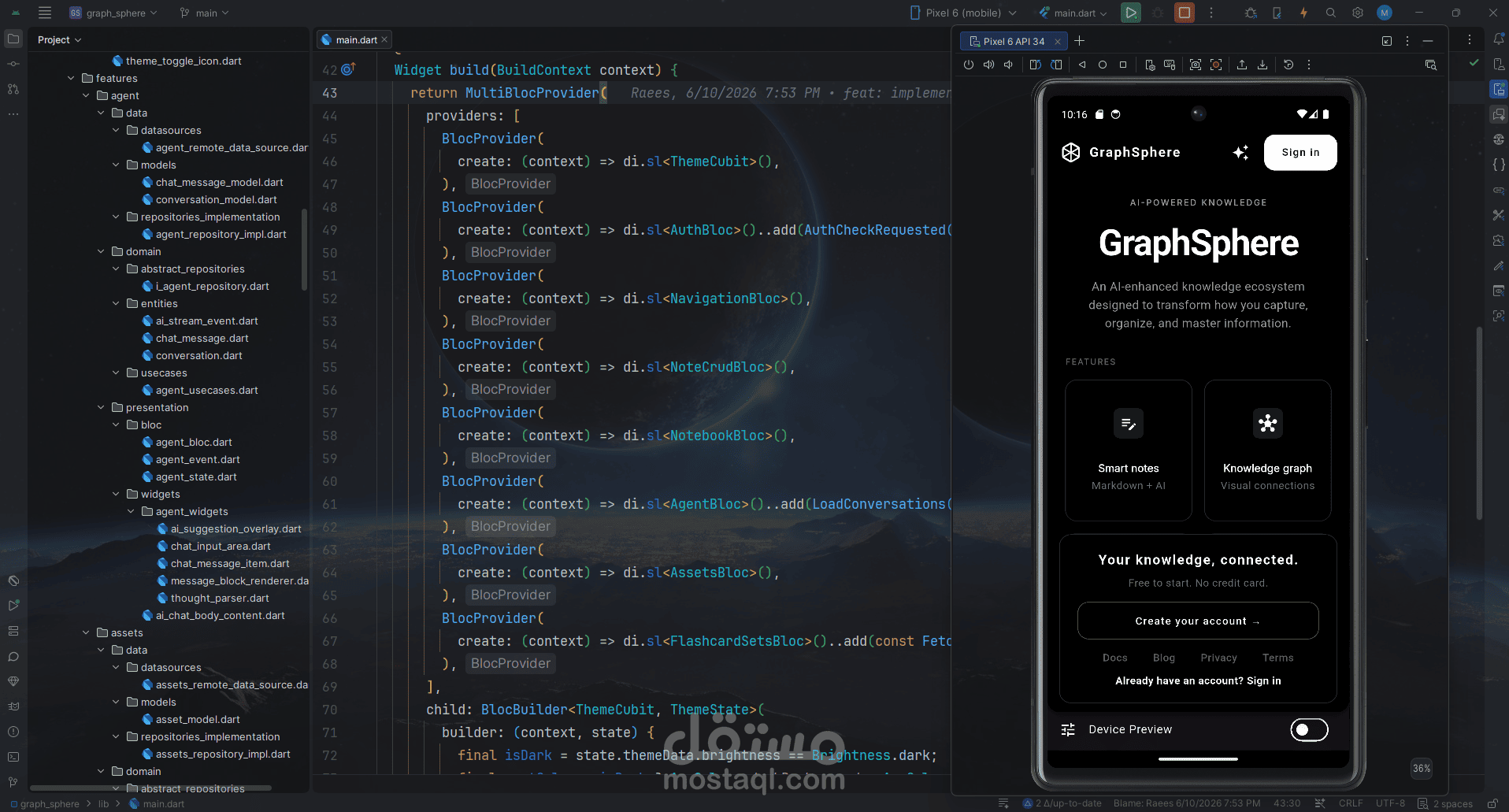Image resolution: width=1509 pixels, height=812 pixels.
Task: Toggle theme sparkle icon in GraphSphere app
Action: [x=1240, y=153]
